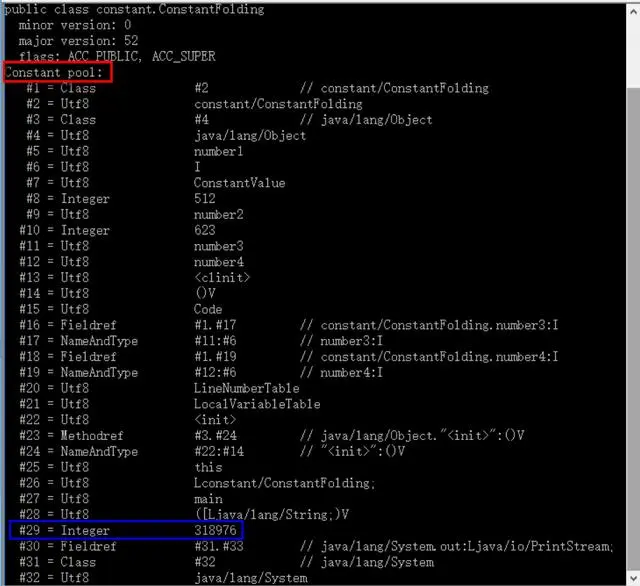640x586 pixels.
Task: Click the 'LineNumberTable' value
Action: tap(247, 388)
